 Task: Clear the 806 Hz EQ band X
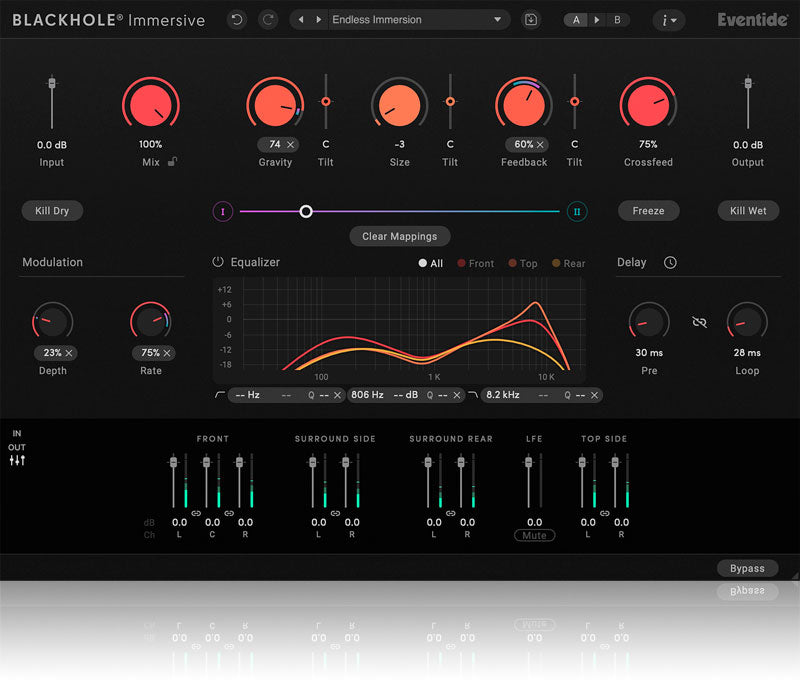pyautogui.click(x=457, y=395)
